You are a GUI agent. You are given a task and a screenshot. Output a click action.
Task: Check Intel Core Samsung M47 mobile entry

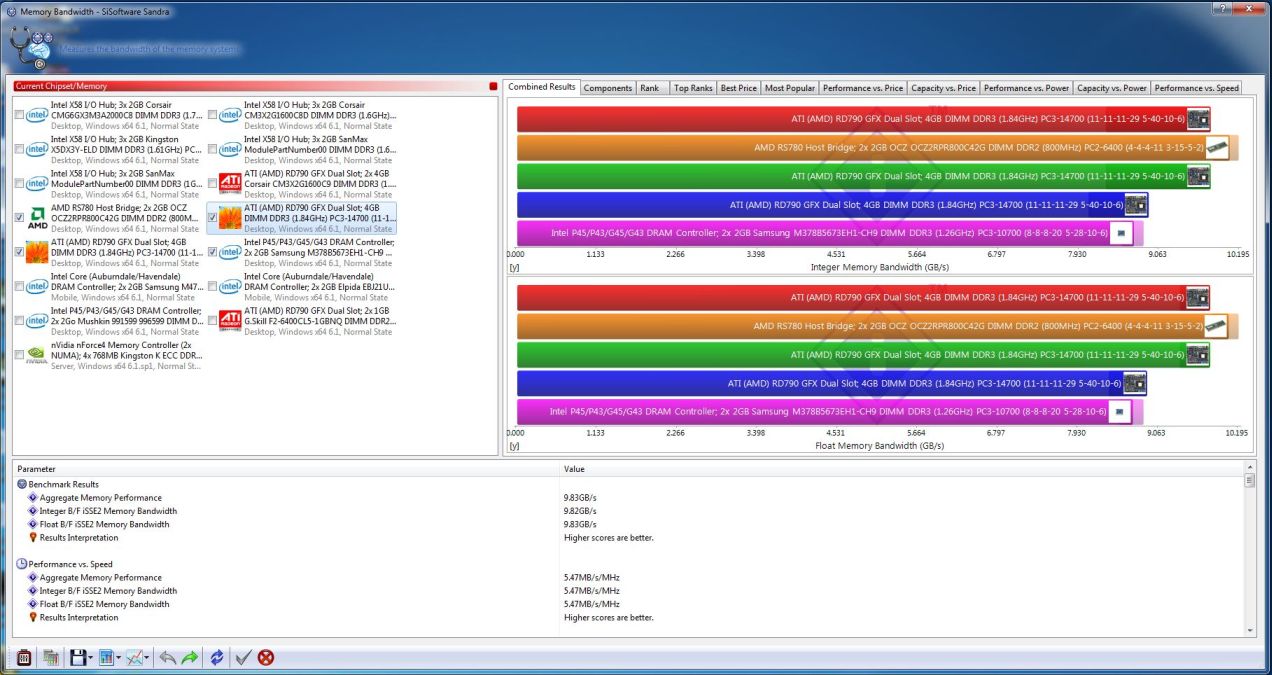click(x=20, y=286)
